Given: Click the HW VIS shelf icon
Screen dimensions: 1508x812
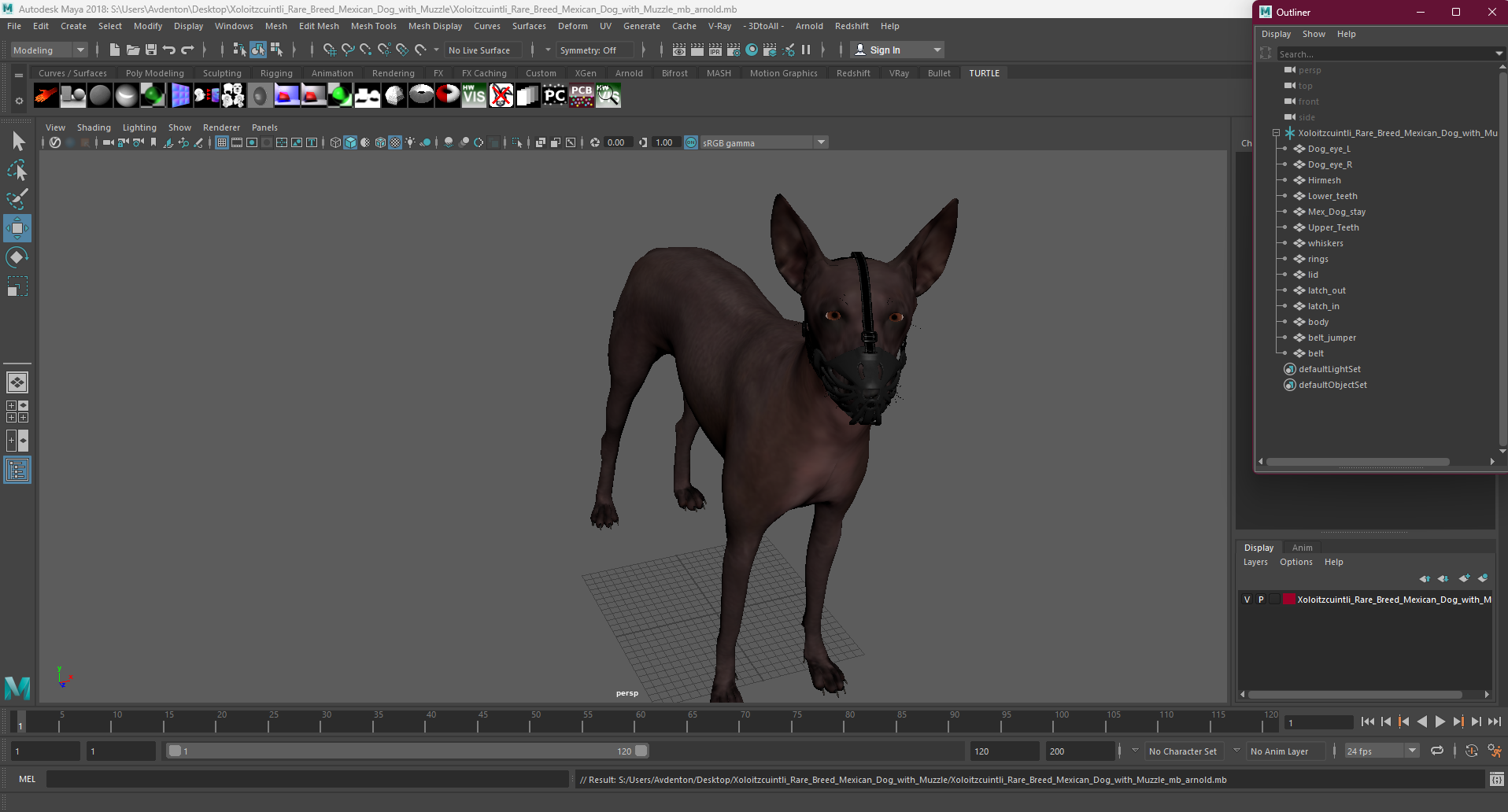Looking at the screenshot, I should tap(474, 95).
